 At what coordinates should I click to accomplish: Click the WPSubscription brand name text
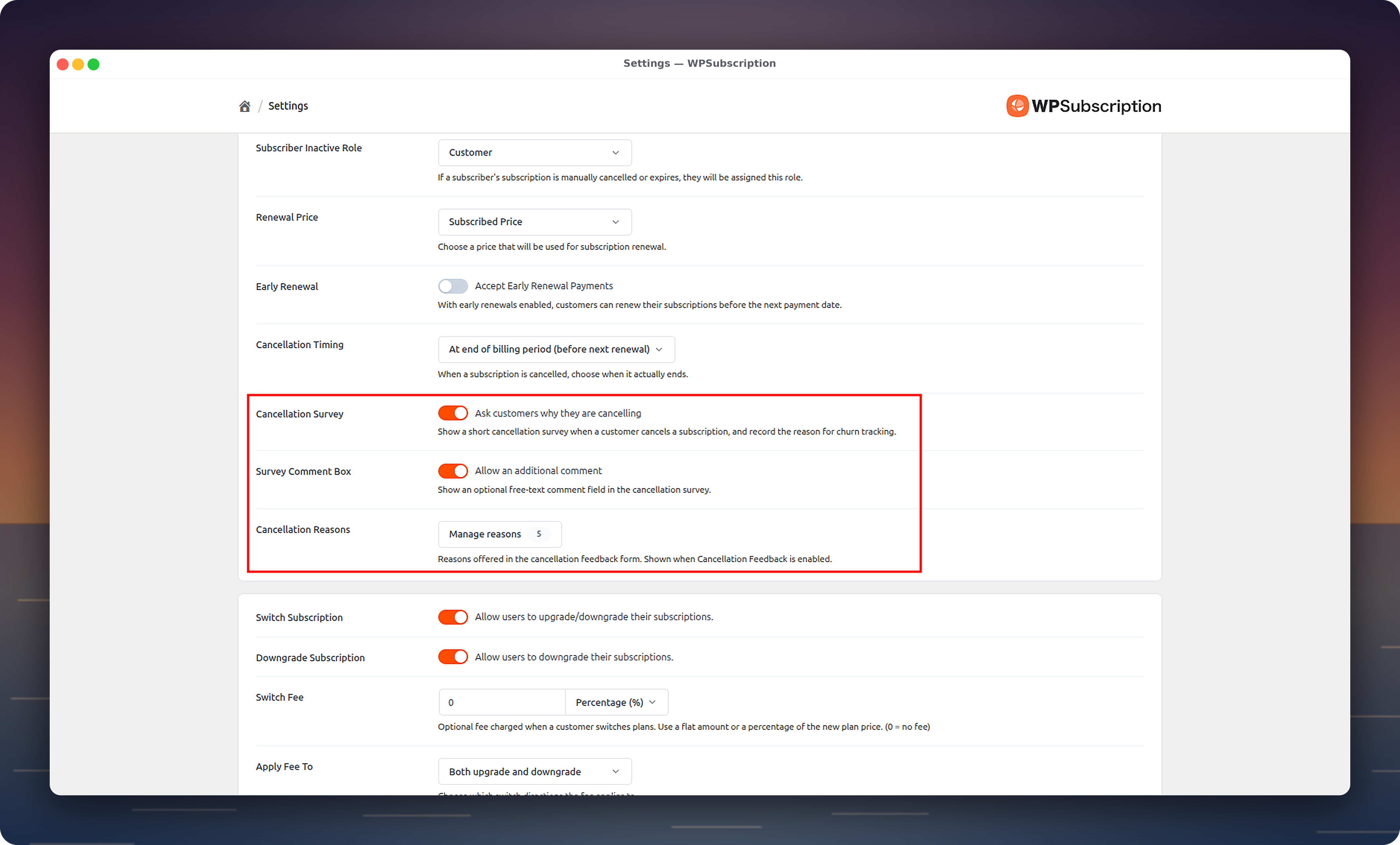1096,106
